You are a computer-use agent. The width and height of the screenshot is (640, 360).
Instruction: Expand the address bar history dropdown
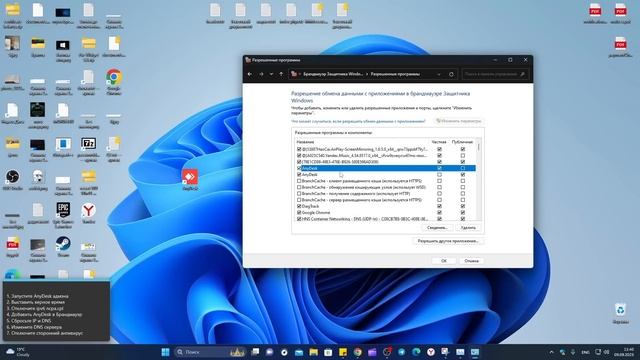[x=439, y=74]
